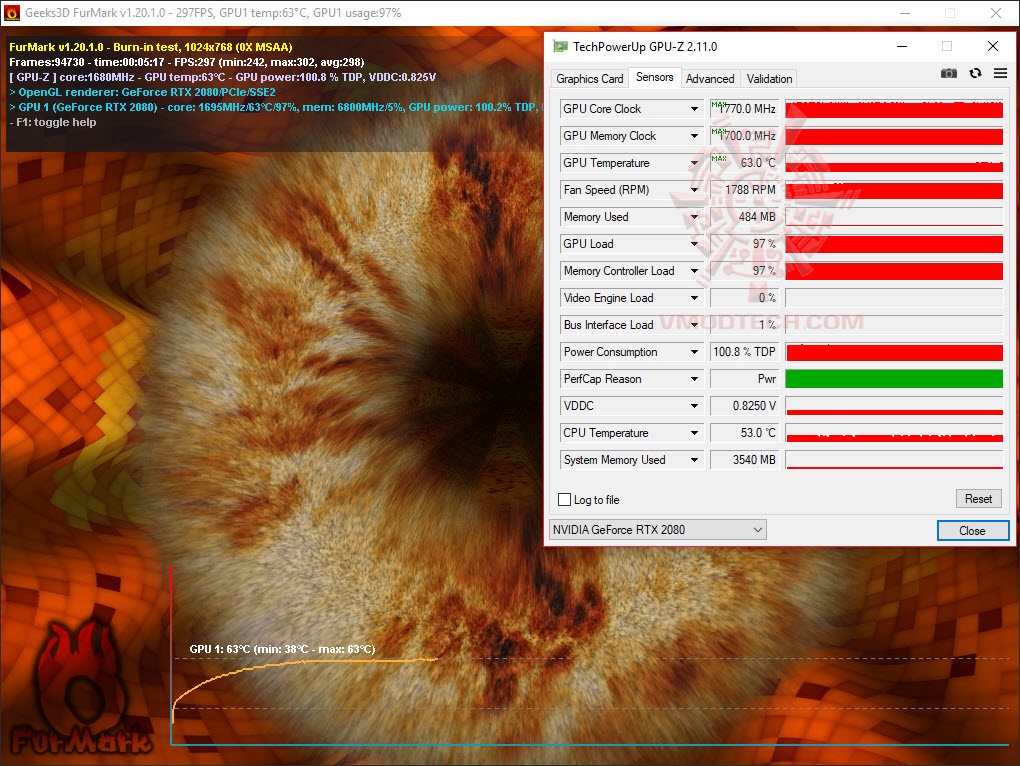
Task: Click the GPU-Z title bar app icon
Action: [x=559, y=46]
